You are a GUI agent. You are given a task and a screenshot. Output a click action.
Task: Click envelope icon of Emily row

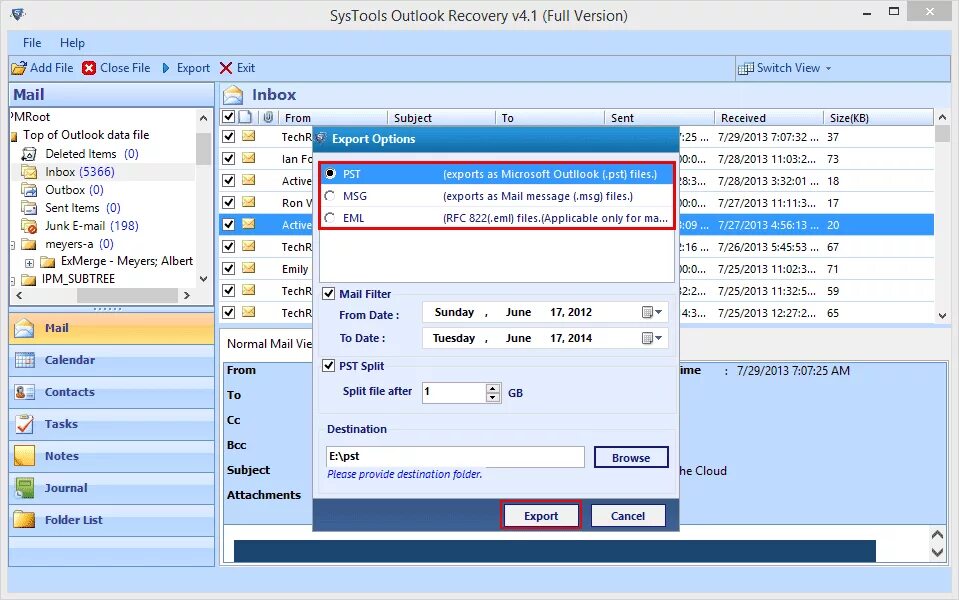click(x=248, y=269)
